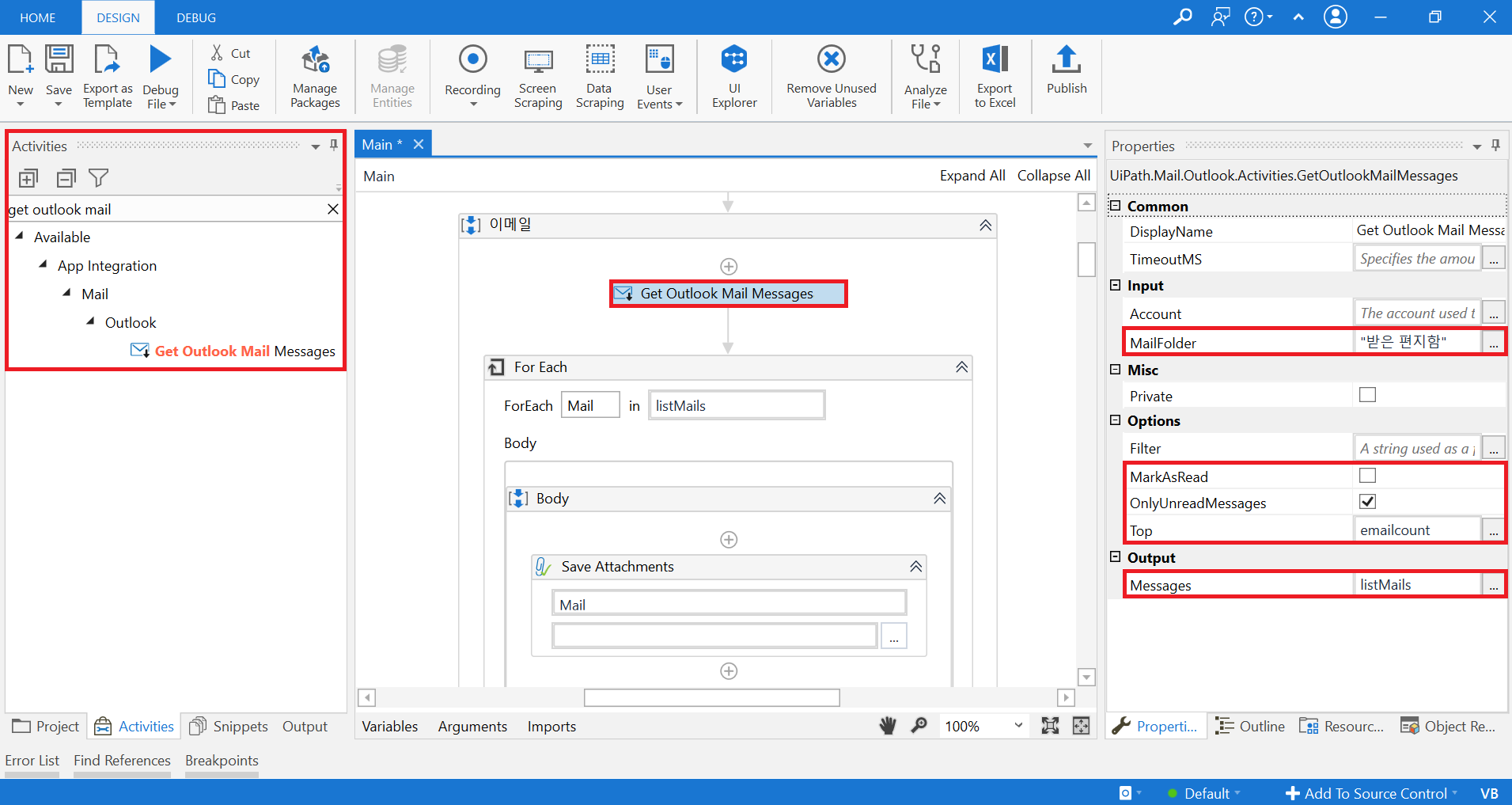Viewport: 1512px width, 805px height.
Task: Click Collapse All in designer
Action: [1053, 176]
